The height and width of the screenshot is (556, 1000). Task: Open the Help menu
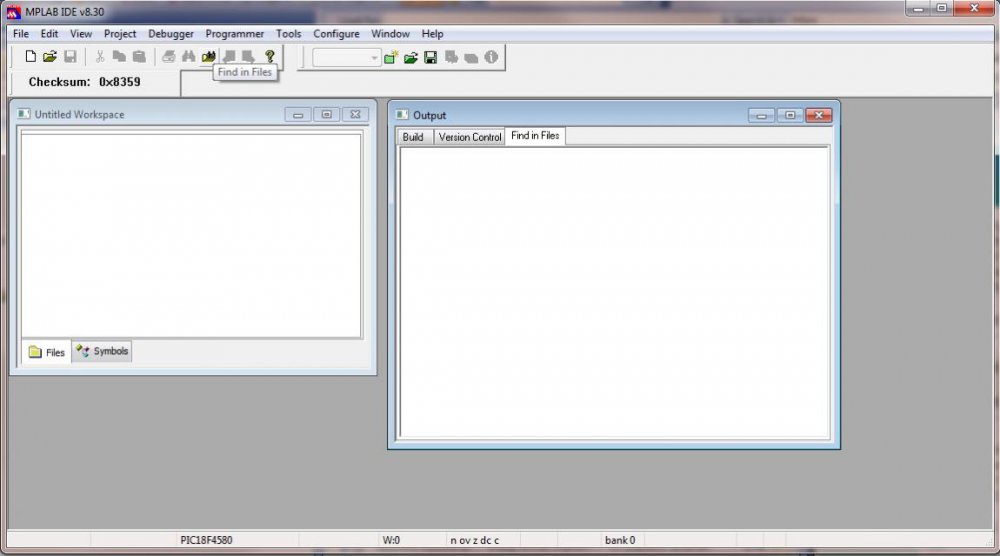click(432, 34)
